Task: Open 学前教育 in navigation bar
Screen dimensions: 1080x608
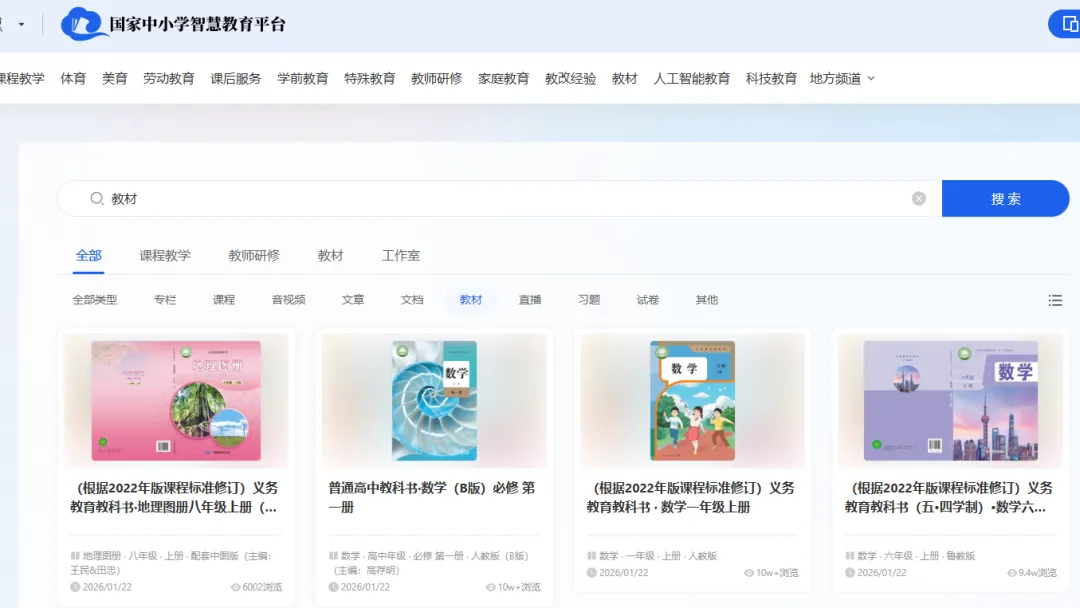Action: click(302, 78)
